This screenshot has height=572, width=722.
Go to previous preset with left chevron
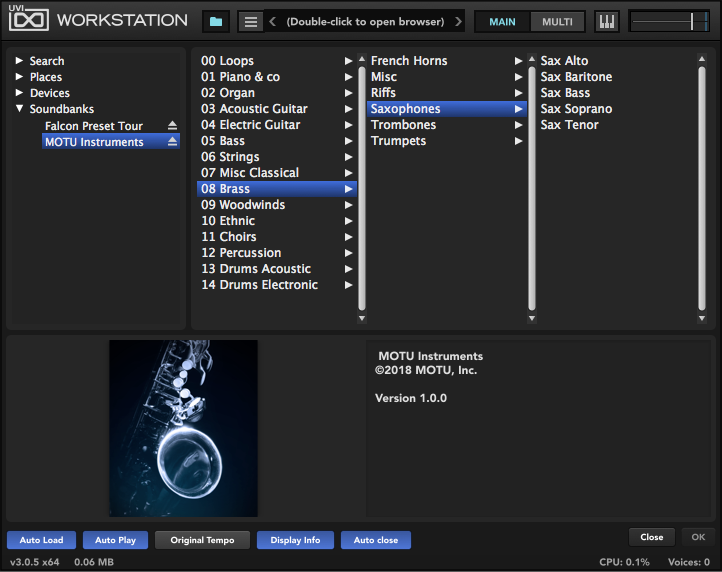273,21
